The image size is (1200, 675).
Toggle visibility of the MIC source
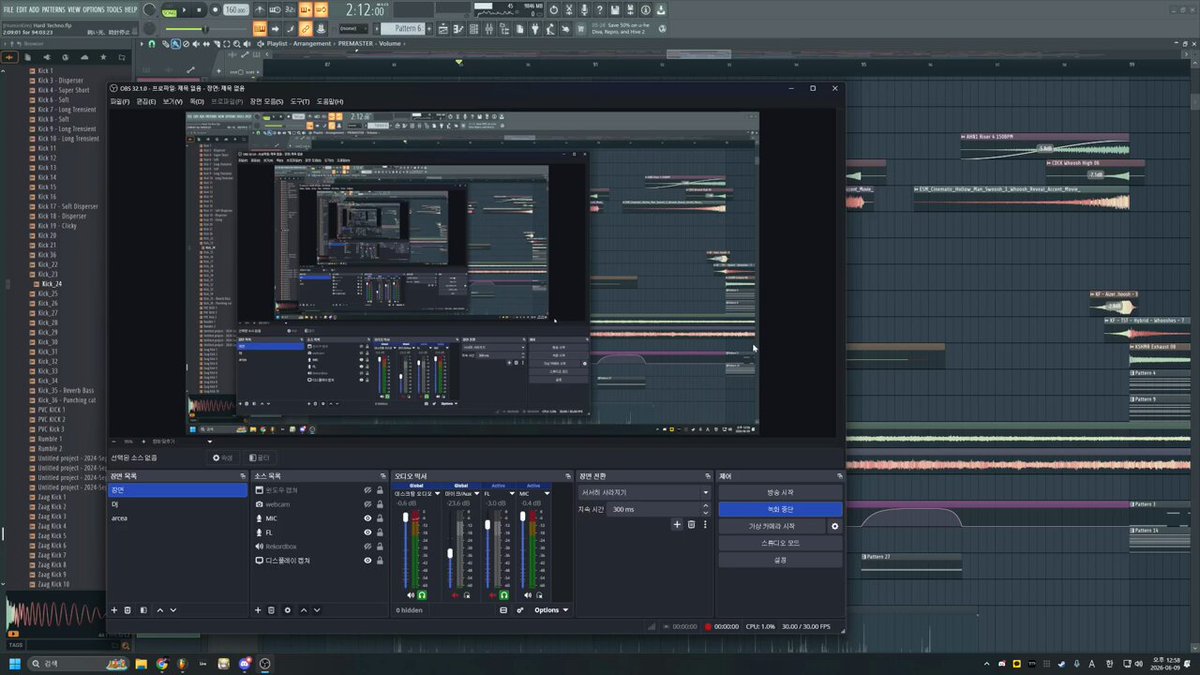[368, 518]
